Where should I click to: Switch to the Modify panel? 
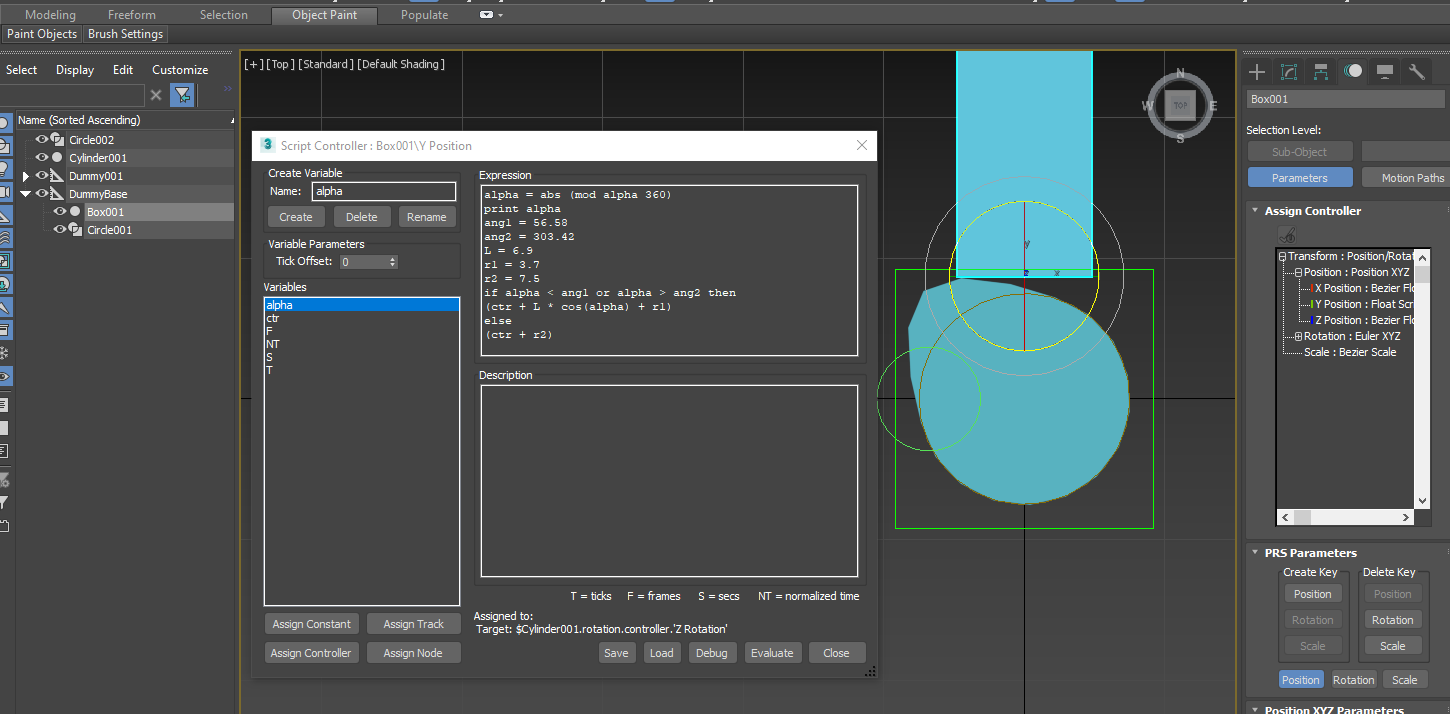(1288, 71)
